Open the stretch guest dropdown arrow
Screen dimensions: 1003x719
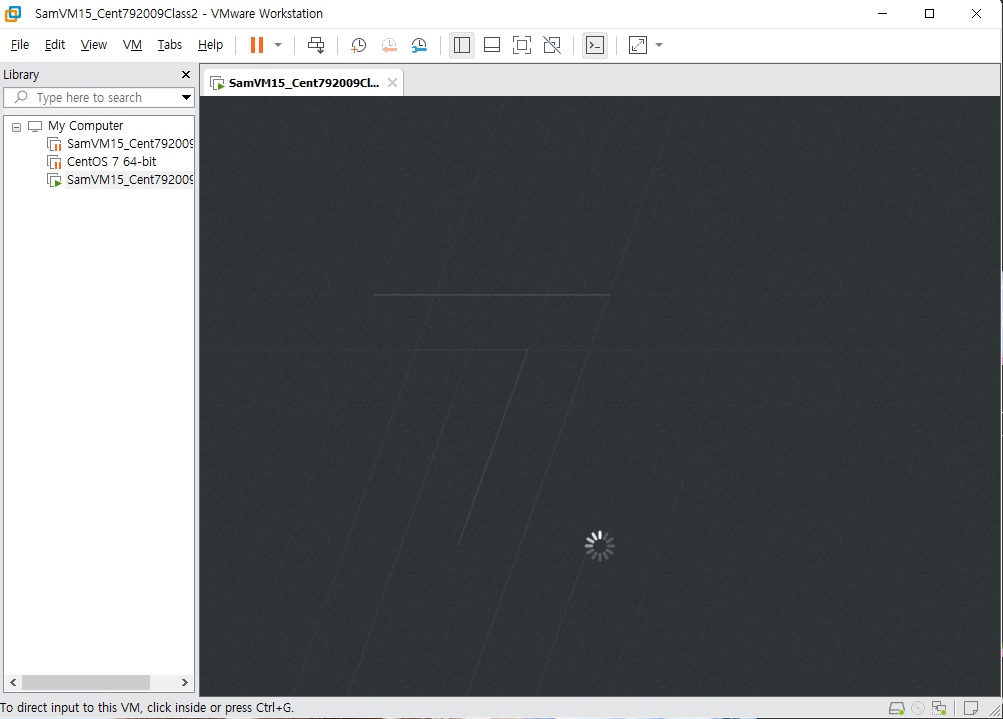pos(659,45)
